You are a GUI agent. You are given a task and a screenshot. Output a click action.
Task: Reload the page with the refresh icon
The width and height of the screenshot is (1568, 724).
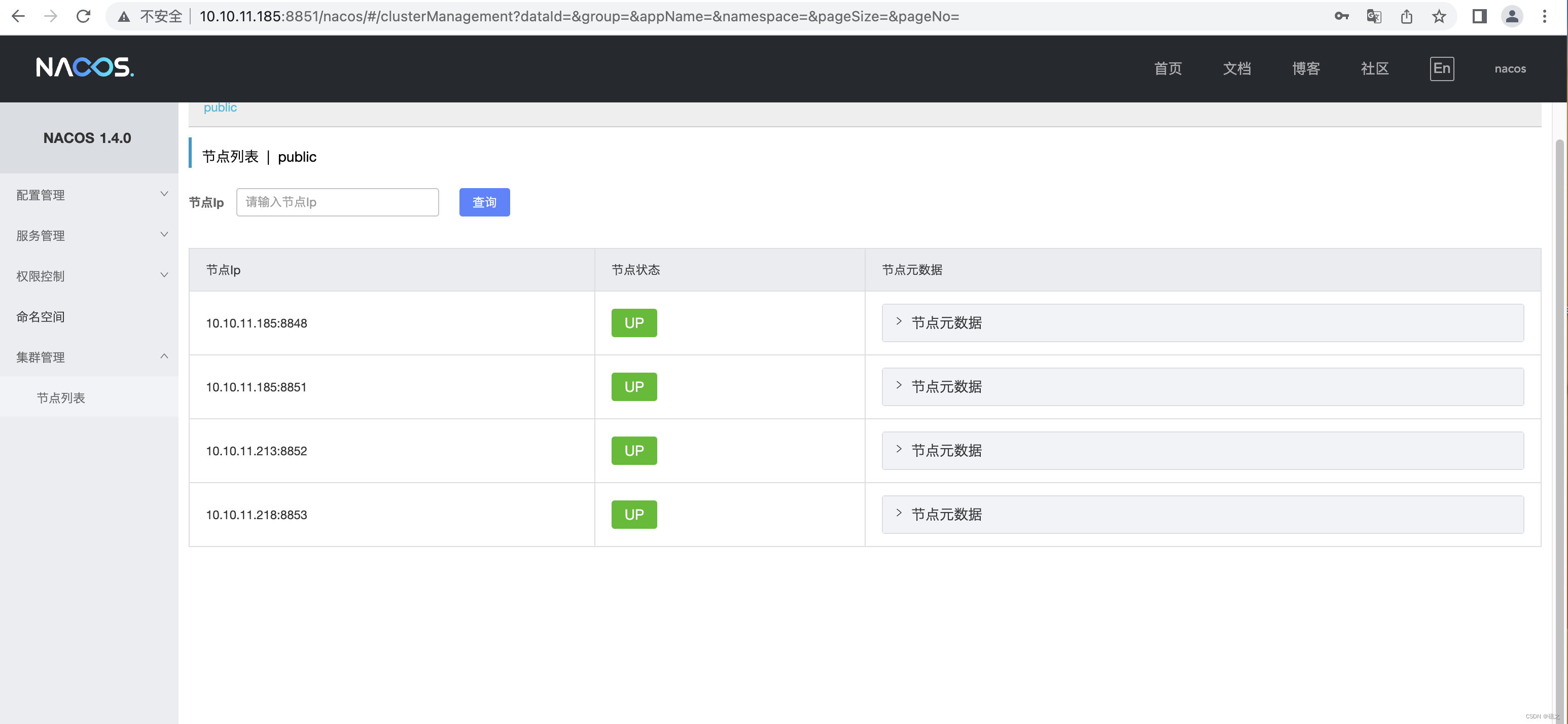(83, 16)
